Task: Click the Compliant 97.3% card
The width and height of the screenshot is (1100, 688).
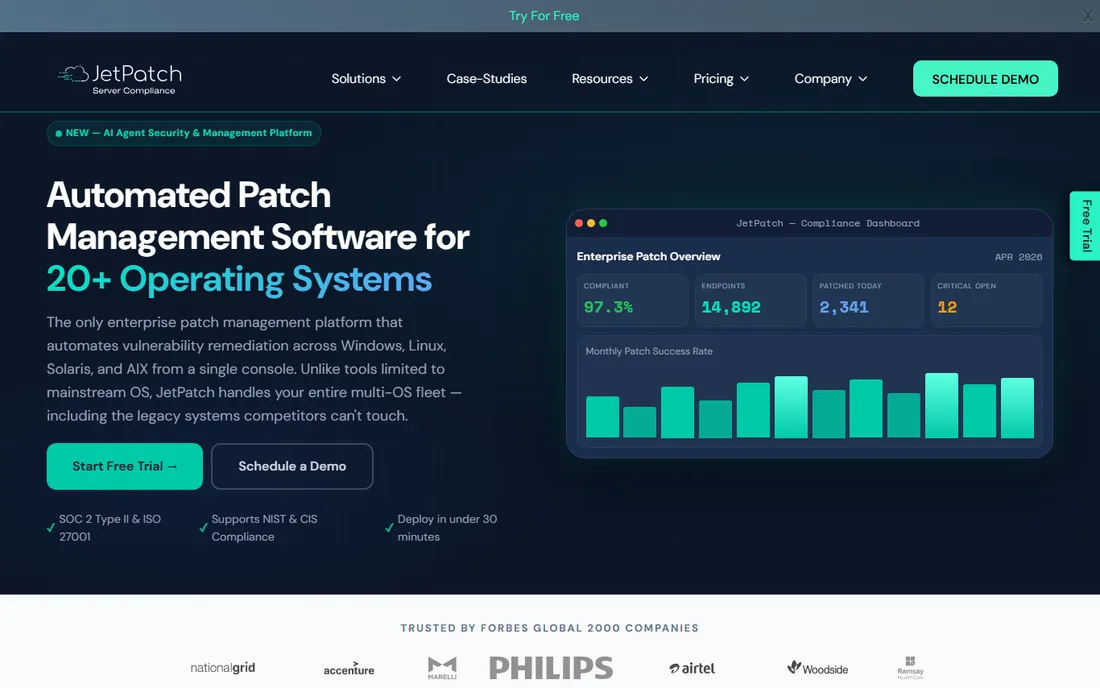Action: (x=633, y=300)
